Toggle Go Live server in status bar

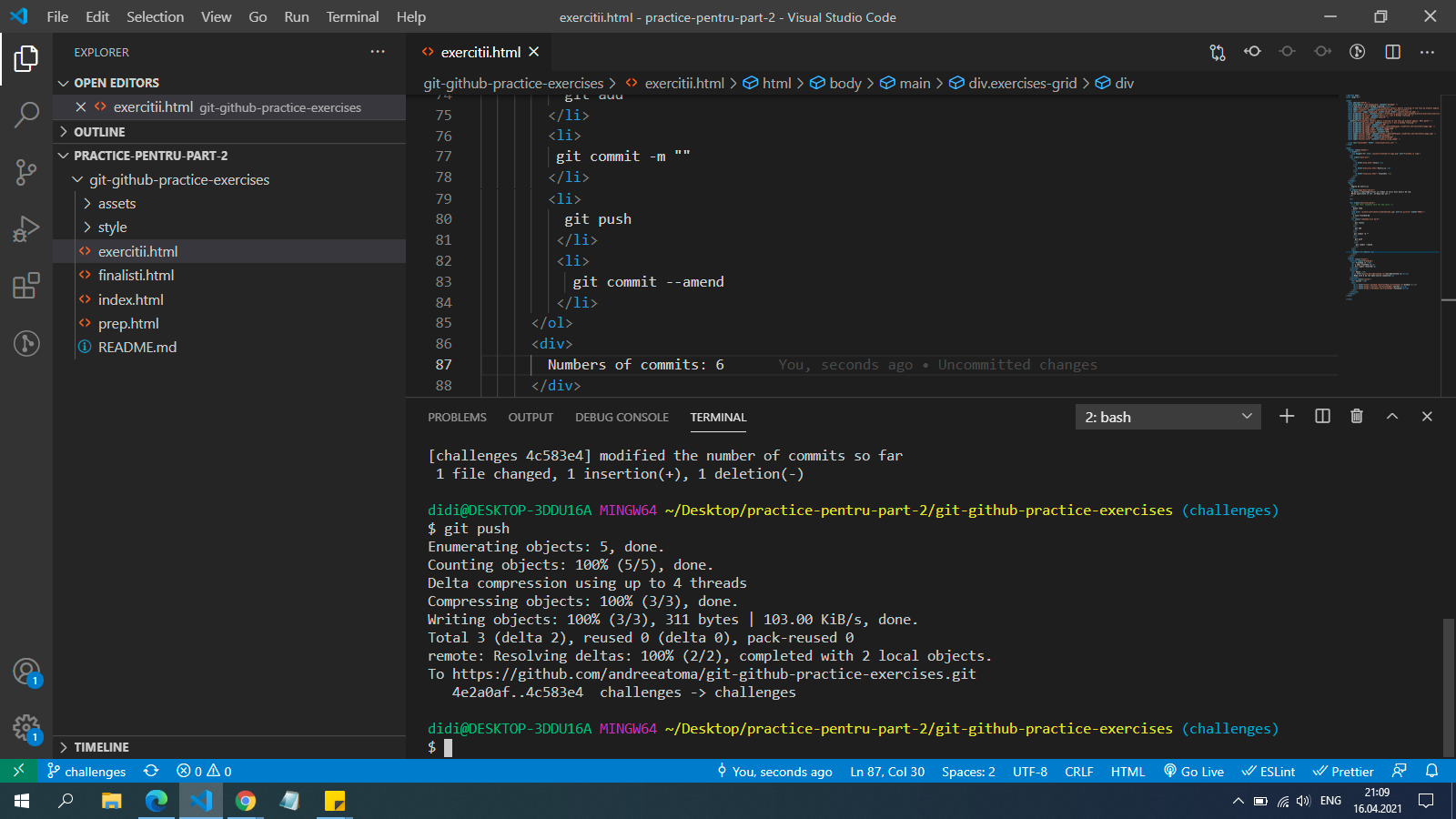tap(1194, 772)
